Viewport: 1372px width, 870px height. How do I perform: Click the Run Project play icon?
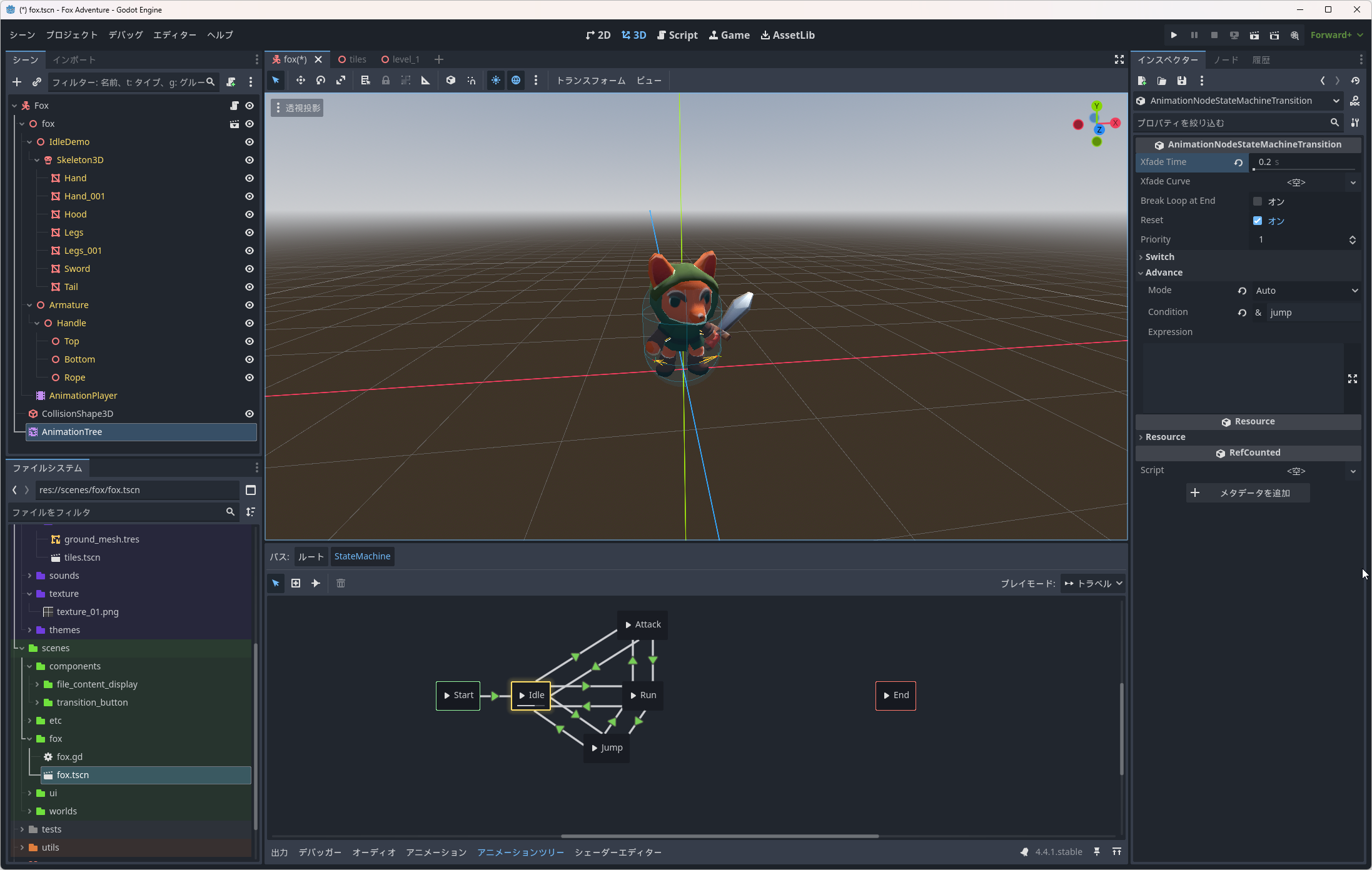1174,35
